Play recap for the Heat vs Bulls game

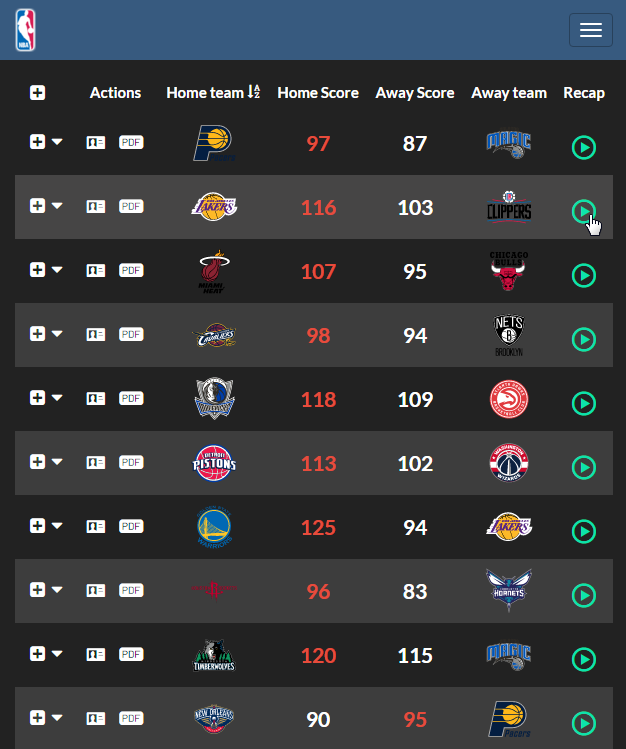coord(584,275)
